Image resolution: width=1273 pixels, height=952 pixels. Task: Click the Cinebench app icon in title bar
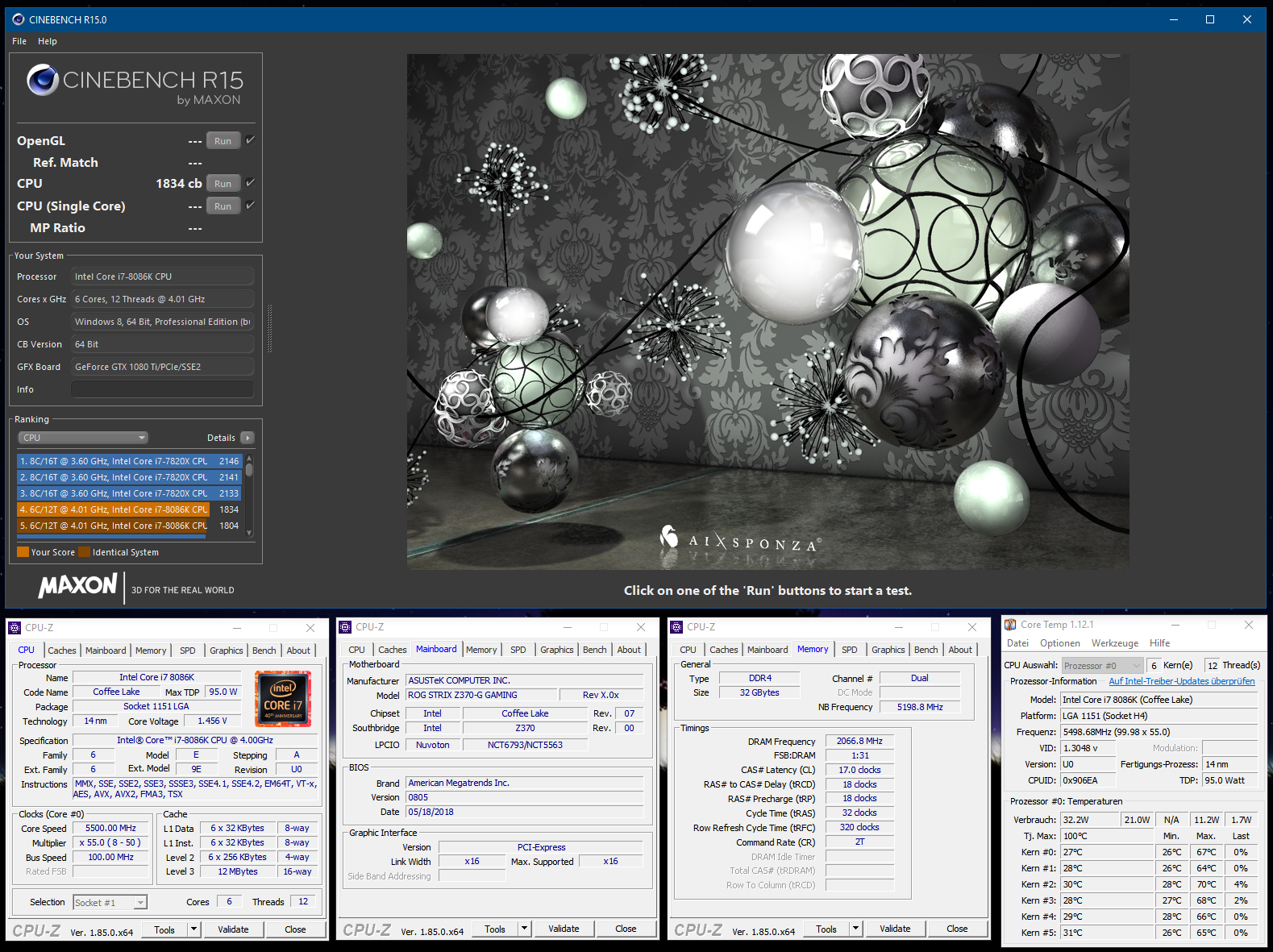pyautogui.click(x=19, y=19)
